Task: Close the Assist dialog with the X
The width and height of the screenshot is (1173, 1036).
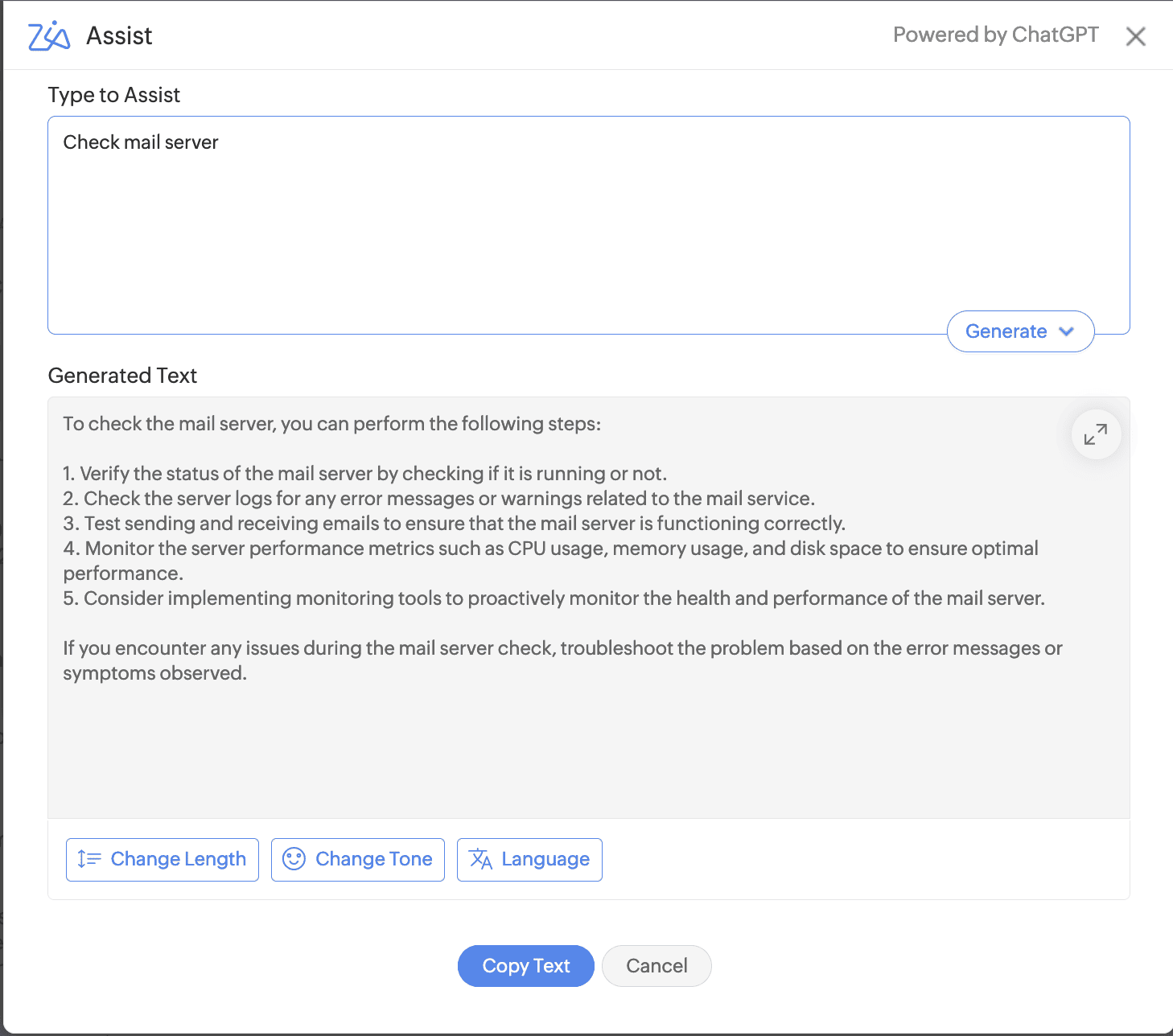Action: click(1135, 36)
